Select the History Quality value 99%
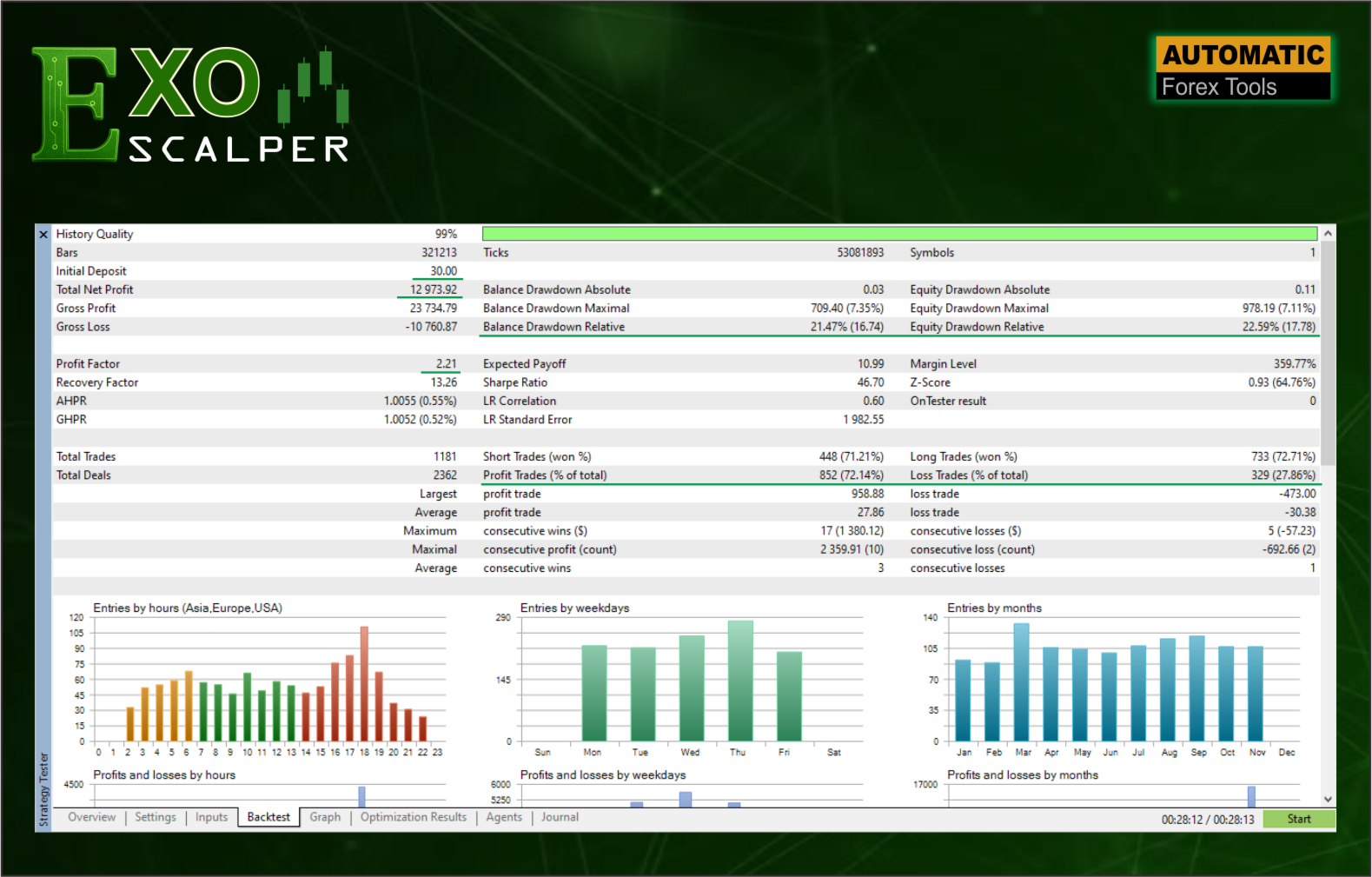1372x877 pixels. click(x=446, y=234)
